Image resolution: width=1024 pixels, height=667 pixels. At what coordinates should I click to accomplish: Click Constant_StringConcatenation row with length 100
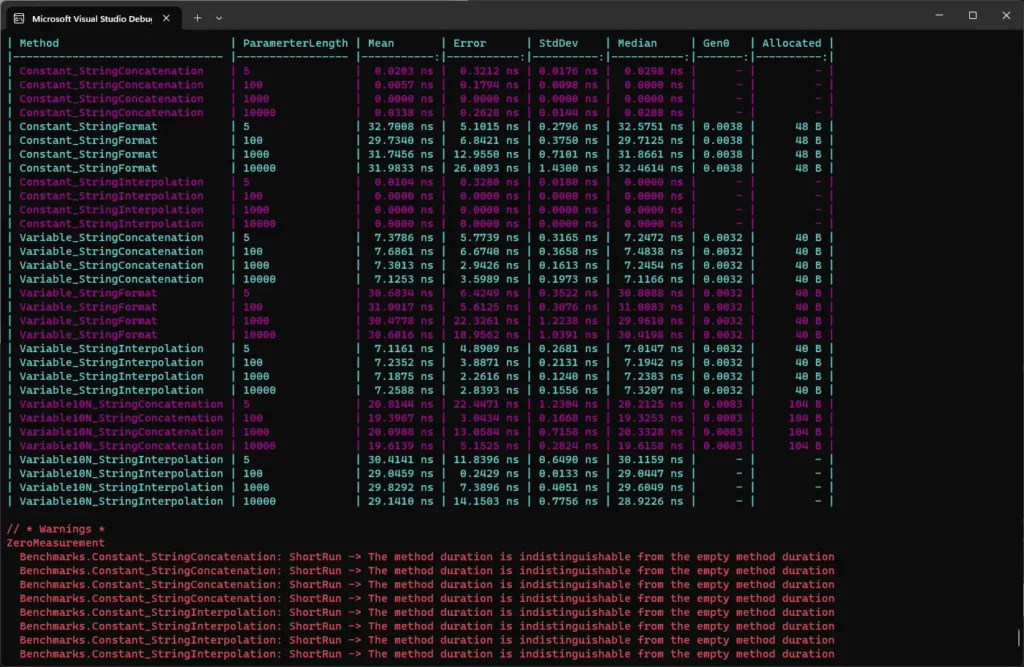click(420, 85)
